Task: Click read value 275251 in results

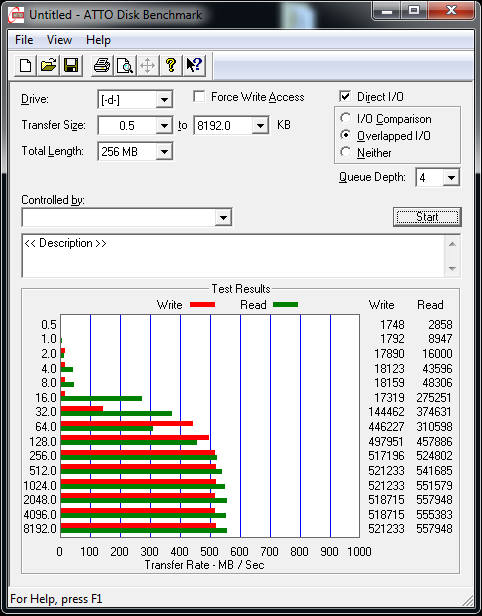Action: pyautogui.click(x=434, y=398)
